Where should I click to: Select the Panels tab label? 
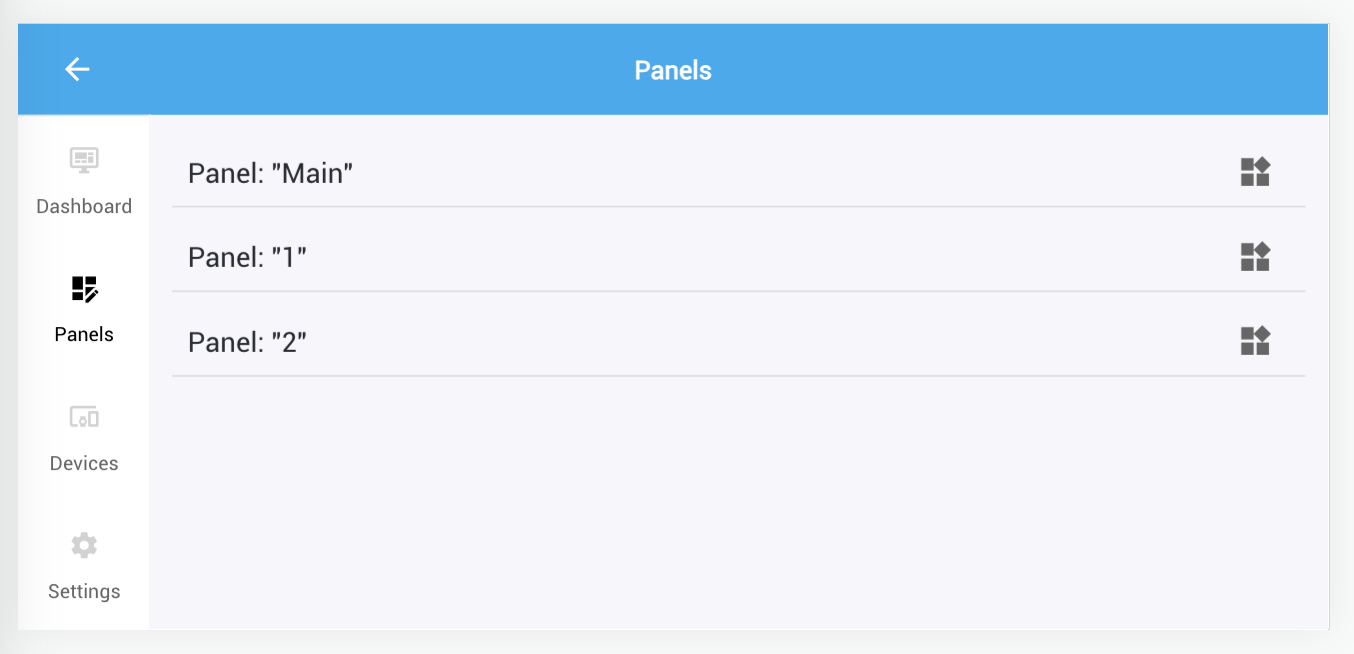[x=84, y=334]
